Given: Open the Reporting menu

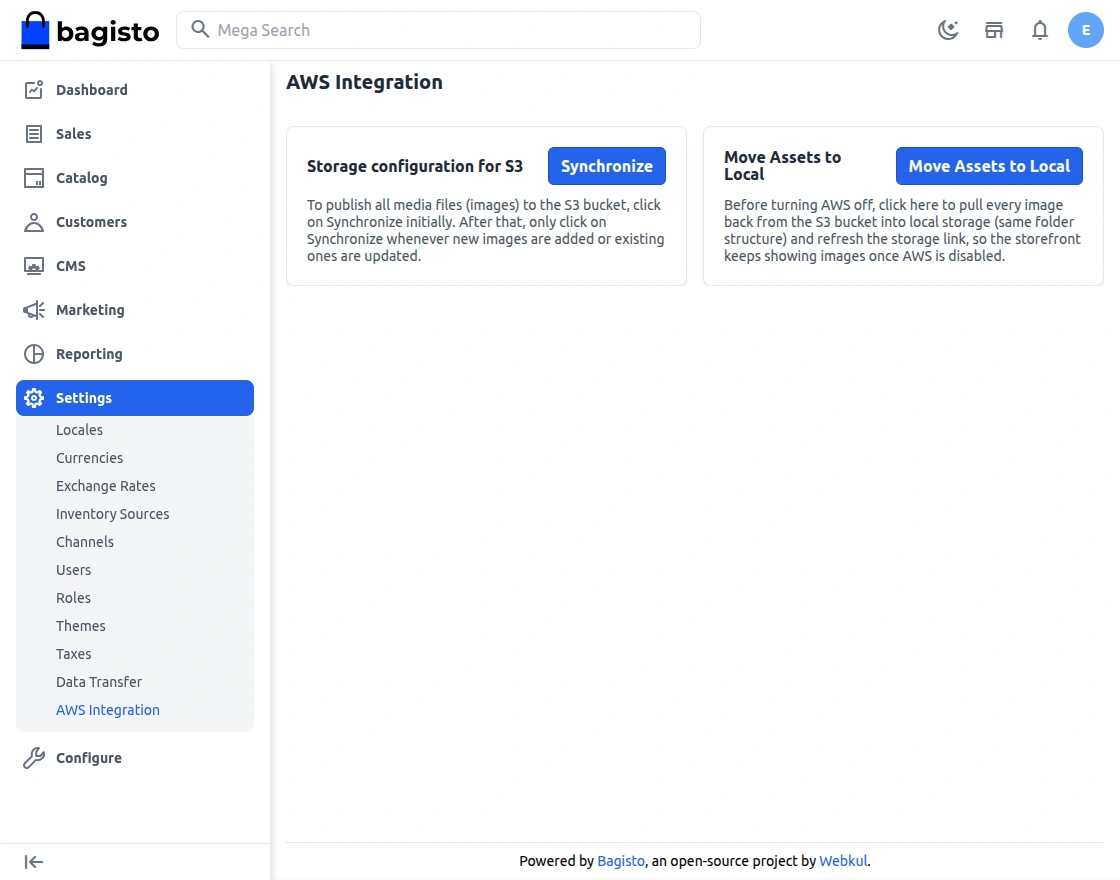Looking at the screenshot, I should [135, 354].
